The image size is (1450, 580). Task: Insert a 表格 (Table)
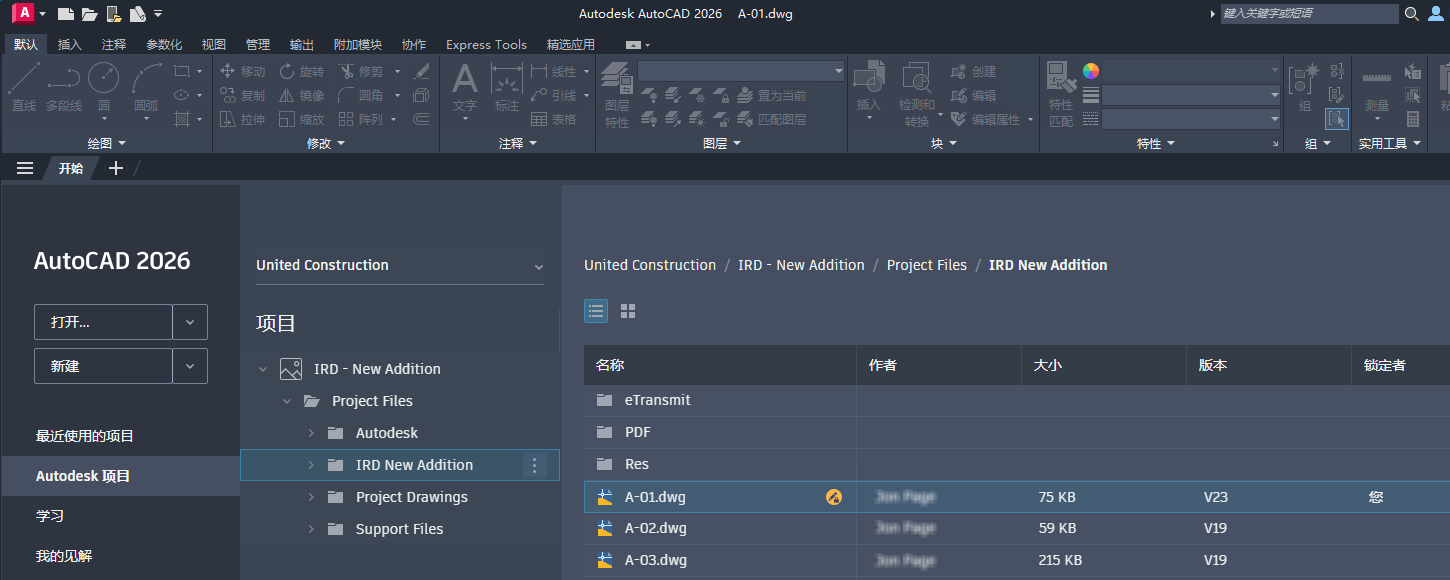[x=553, y=119]
